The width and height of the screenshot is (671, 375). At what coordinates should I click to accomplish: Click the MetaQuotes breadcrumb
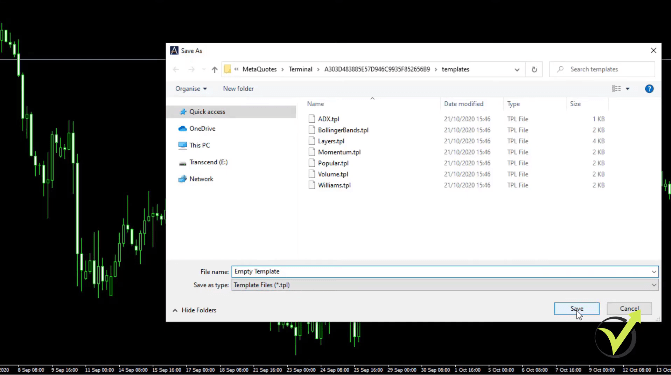(259, 69)
